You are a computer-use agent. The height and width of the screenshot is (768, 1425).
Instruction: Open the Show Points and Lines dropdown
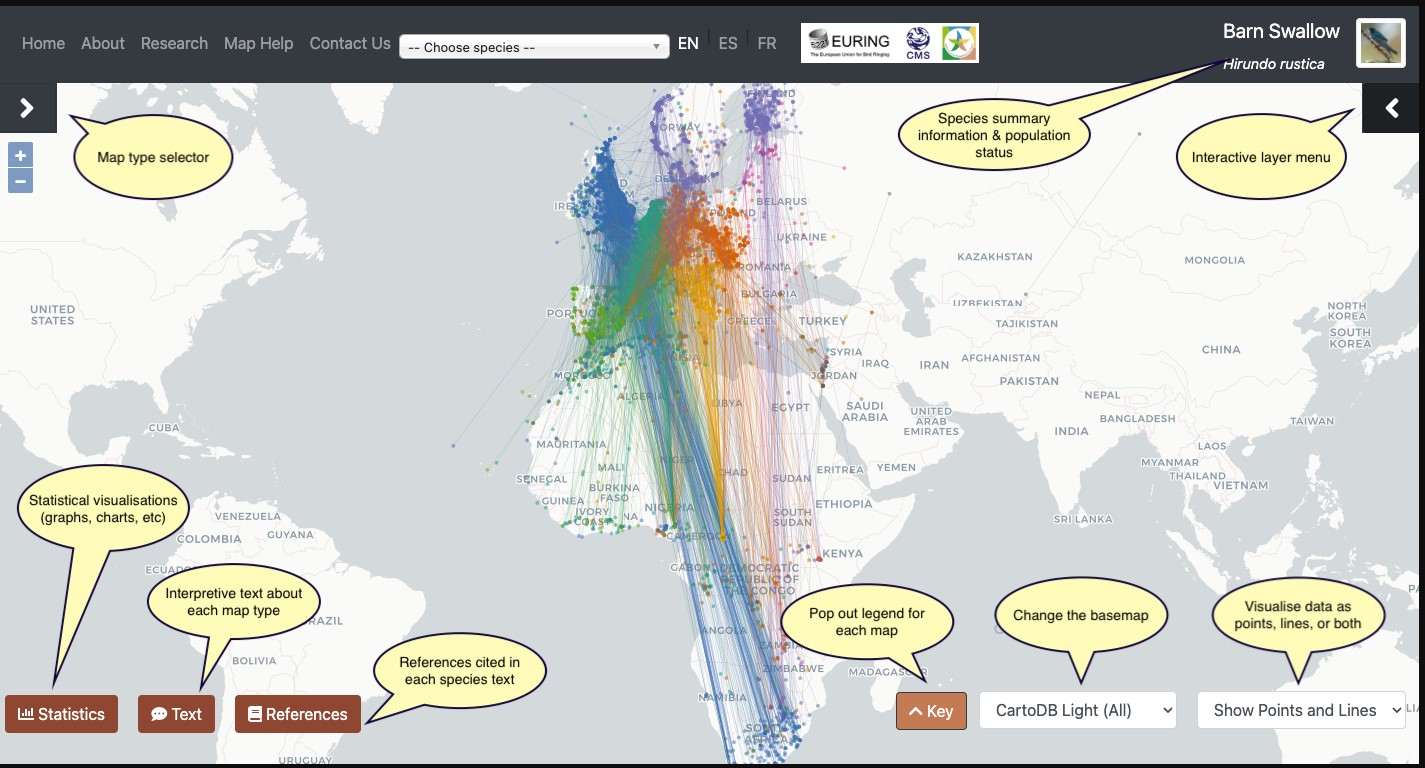tap(1301, 710)
